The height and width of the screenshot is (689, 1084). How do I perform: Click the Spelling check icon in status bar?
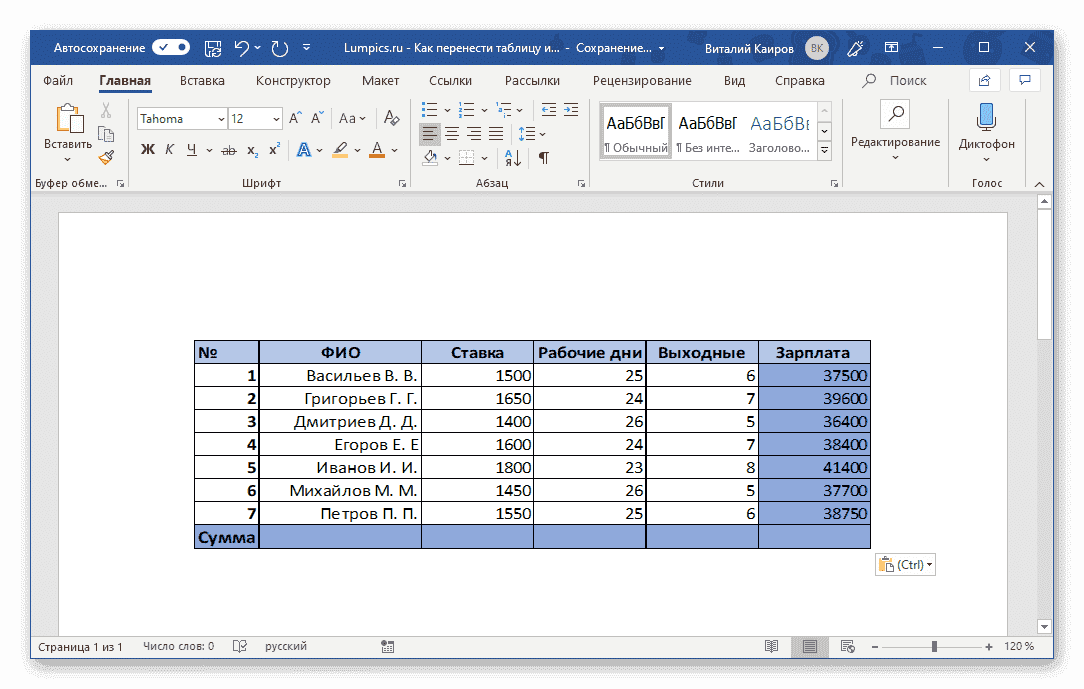(x=239, y=646)
